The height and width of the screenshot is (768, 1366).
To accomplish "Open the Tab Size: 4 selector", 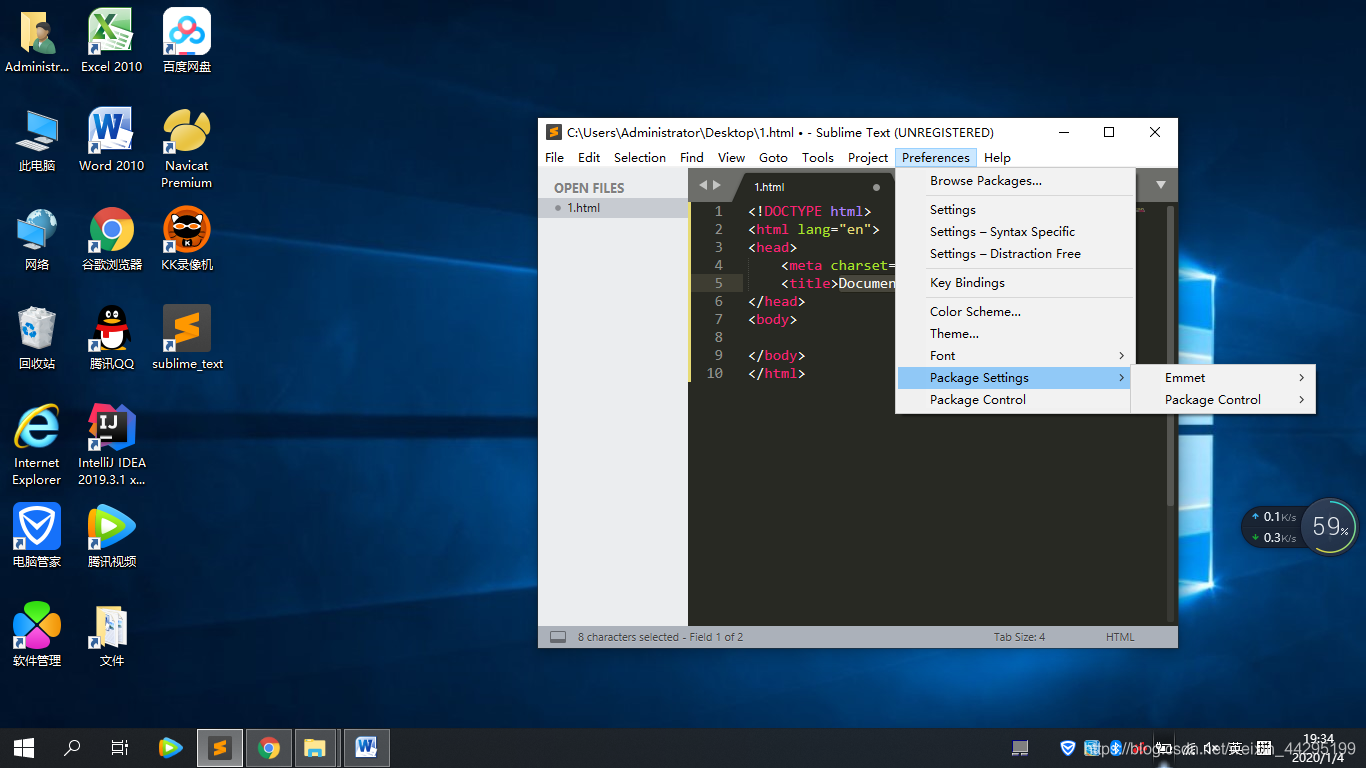I will (1019, 637).
